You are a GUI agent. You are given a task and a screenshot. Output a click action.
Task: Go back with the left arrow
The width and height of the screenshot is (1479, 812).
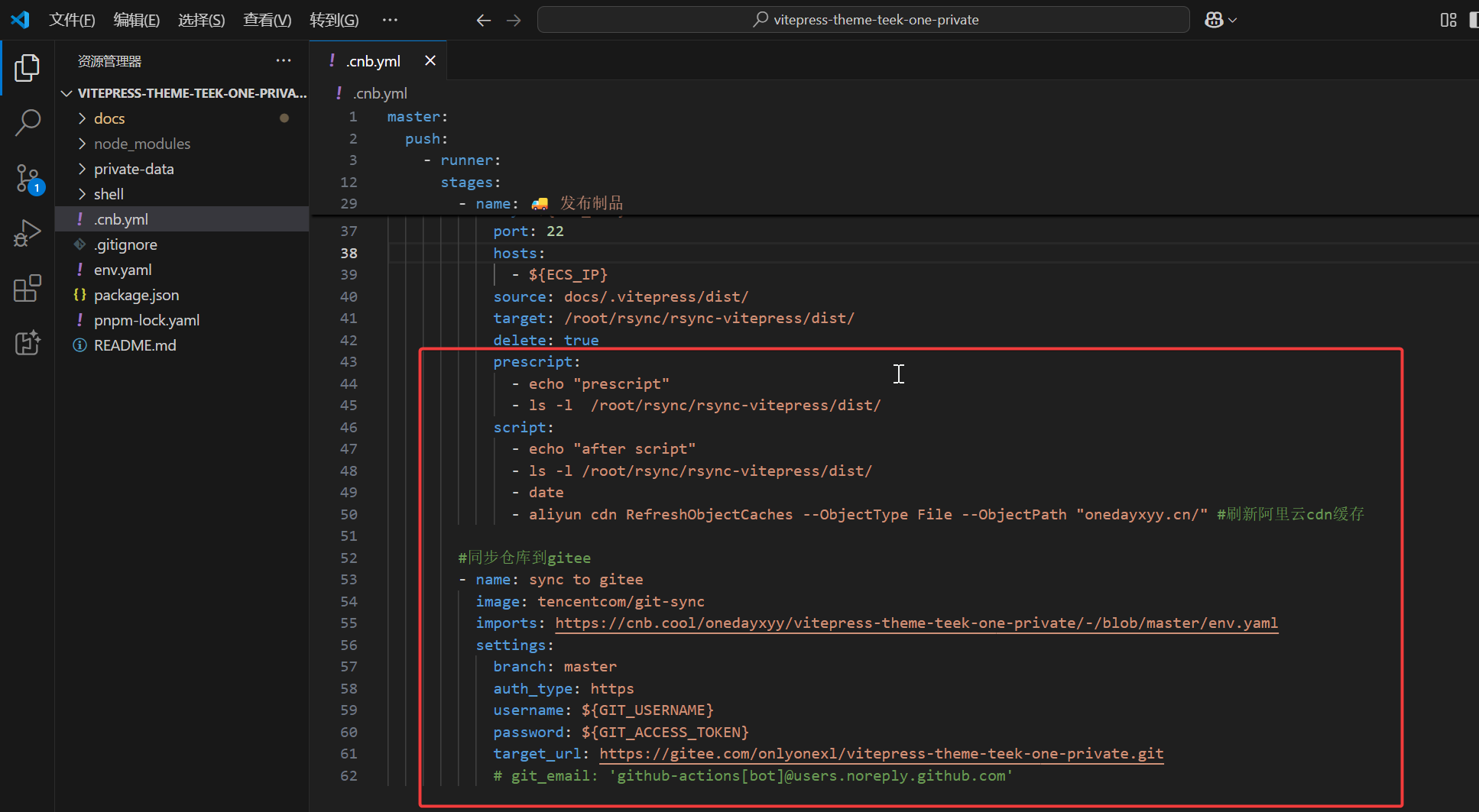(x=483, y=20)
